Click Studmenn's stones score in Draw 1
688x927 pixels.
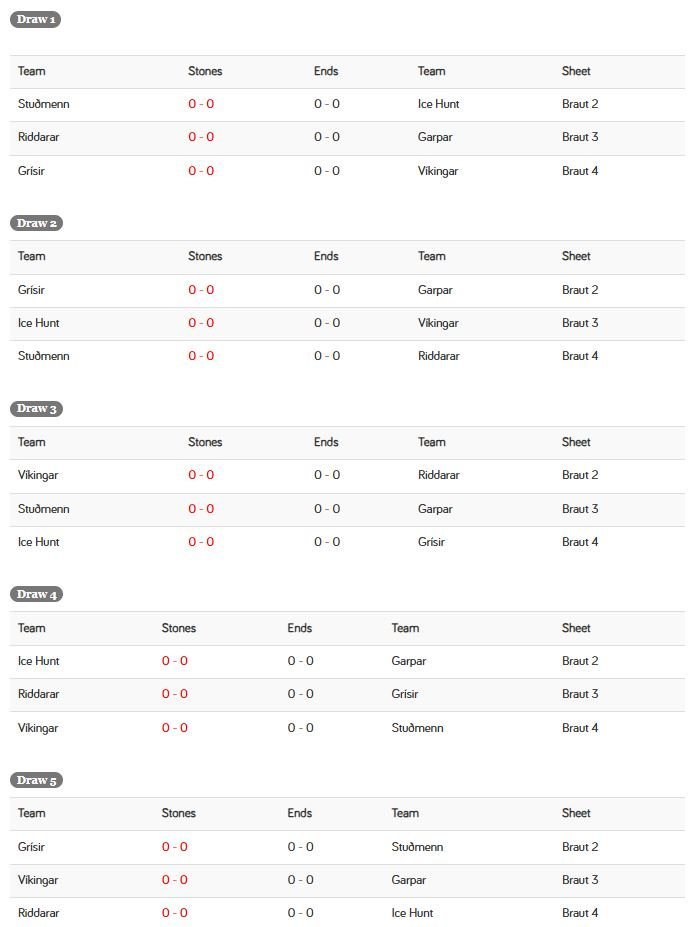(x=201, y=104)
